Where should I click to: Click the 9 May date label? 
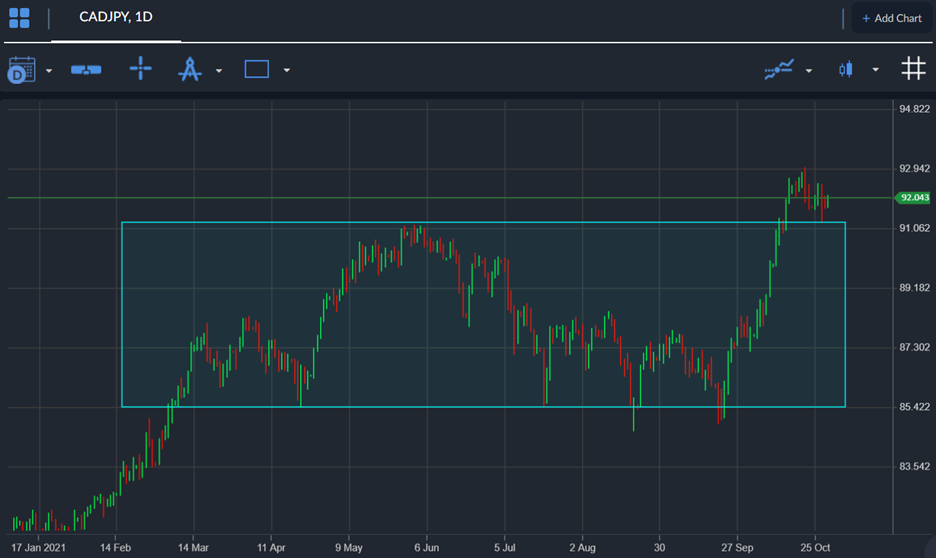coord(349,547)
